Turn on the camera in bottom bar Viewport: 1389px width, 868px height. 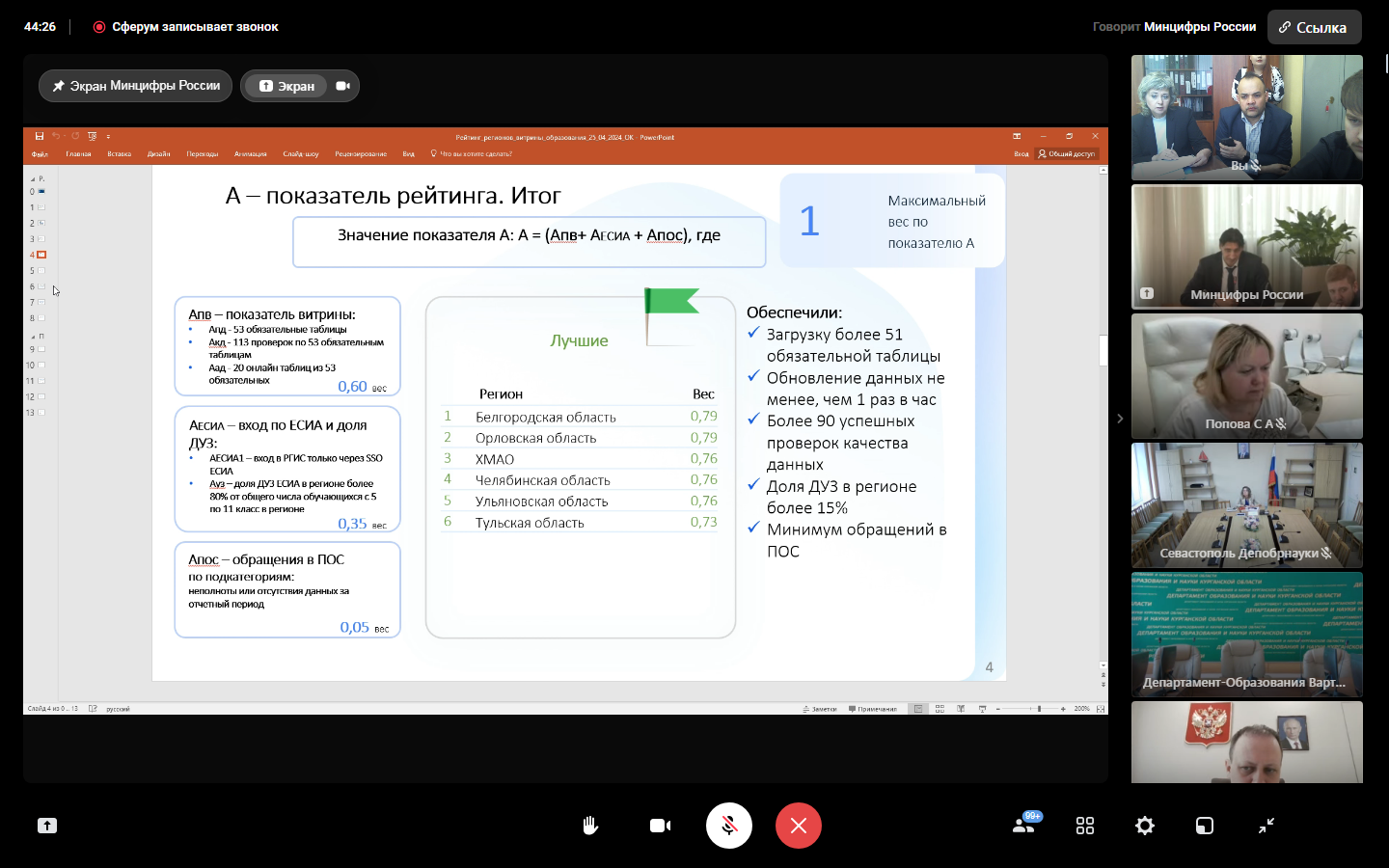pyautogui.click(x=660, y=826)
